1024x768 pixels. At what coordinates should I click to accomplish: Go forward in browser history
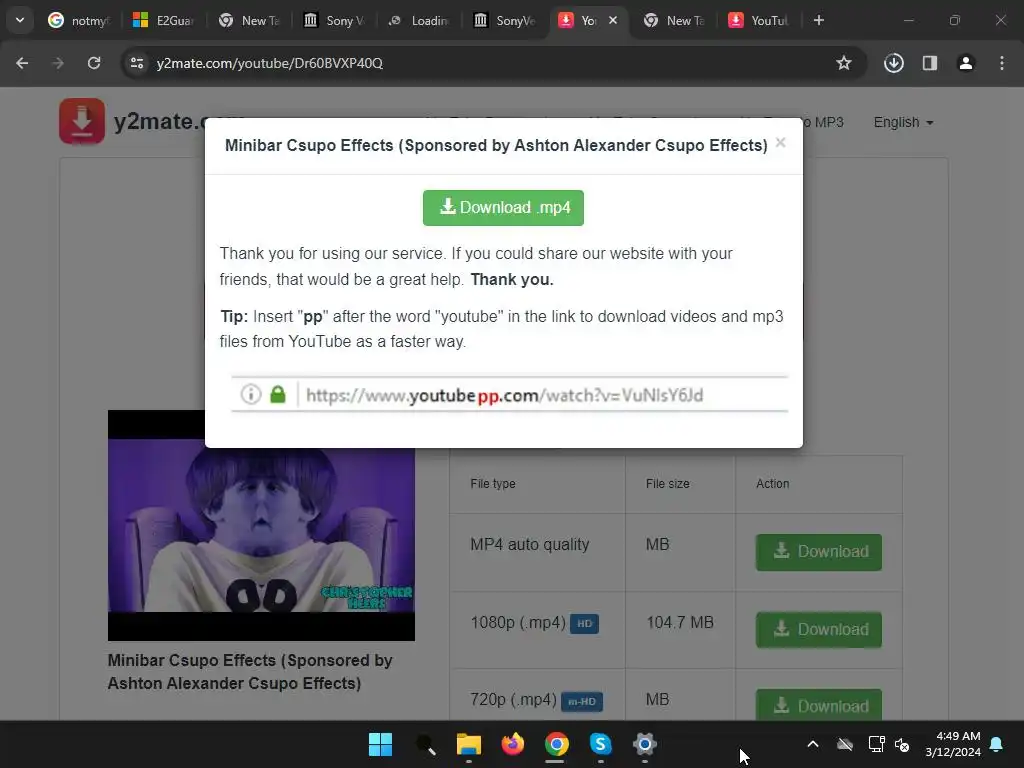(x=58, y=63)
